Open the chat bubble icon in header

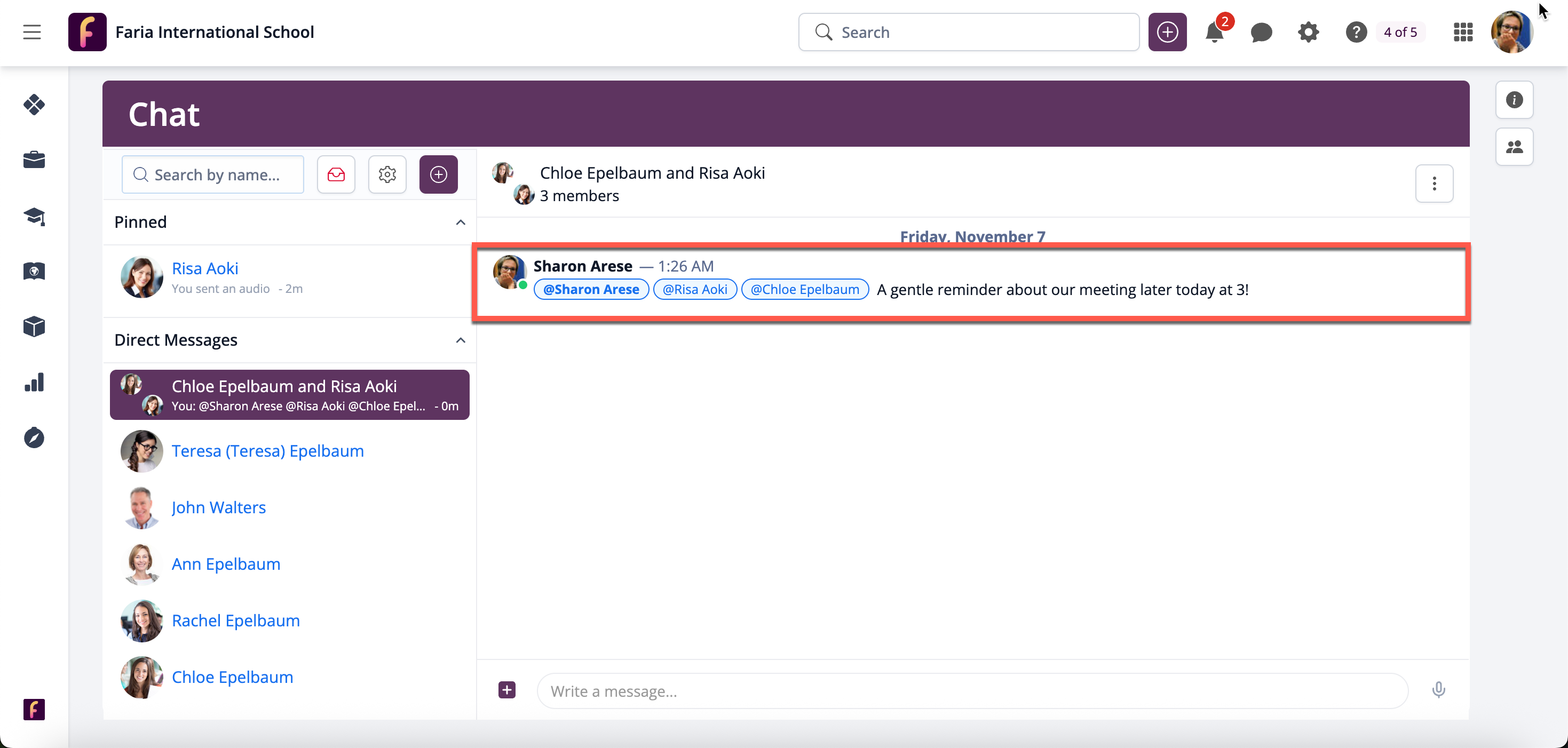[1261, 32]
